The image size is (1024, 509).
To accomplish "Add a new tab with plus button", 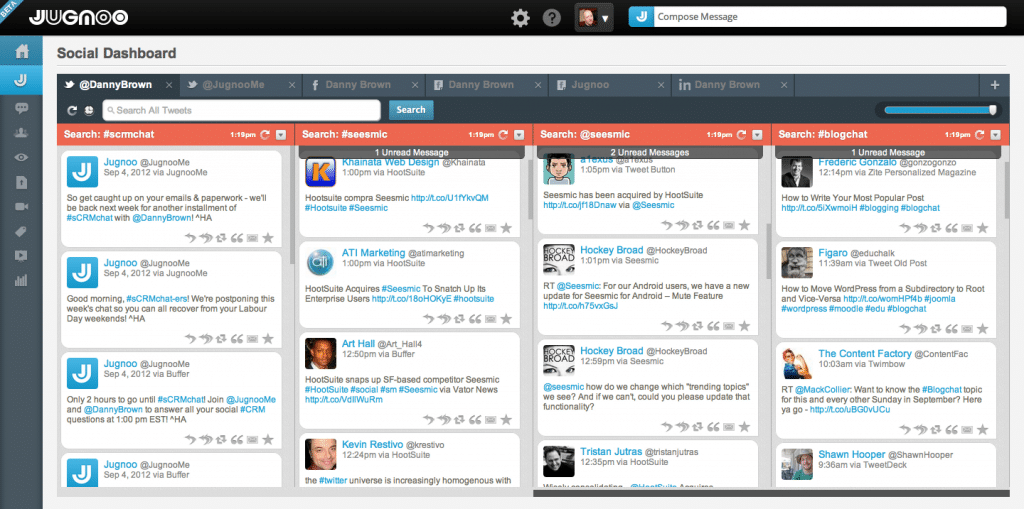I will click(994, 86).
